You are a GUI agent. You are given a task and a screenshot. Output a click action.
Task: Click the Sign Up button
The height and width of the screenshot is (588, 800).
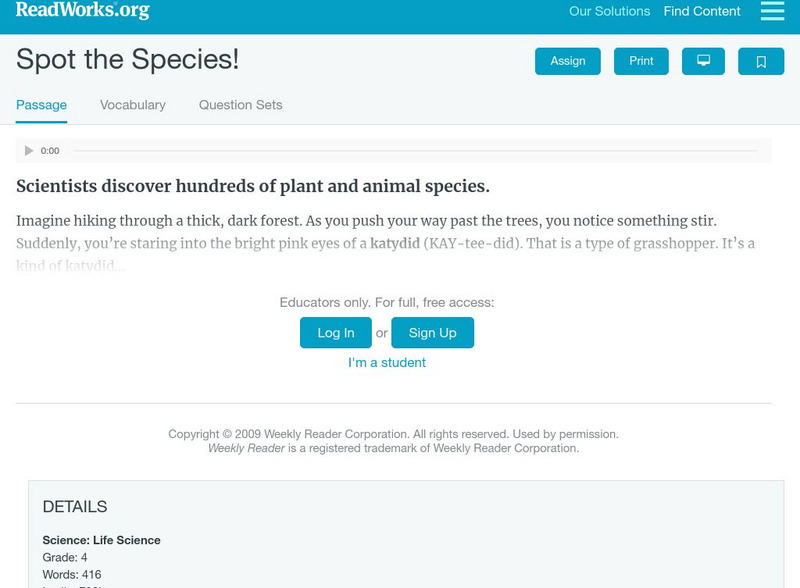(432, 333)
